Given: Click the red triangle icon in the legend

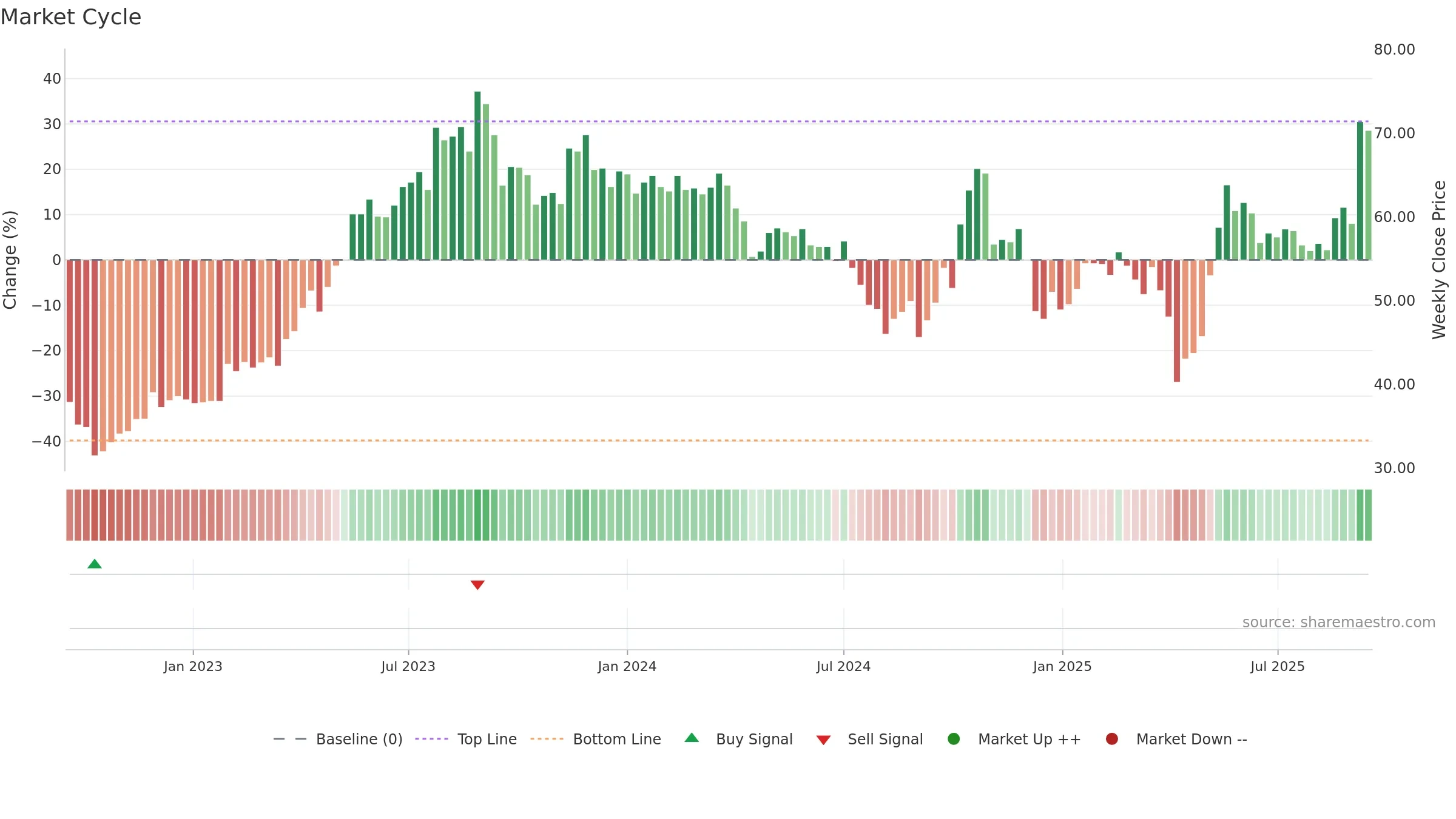Looking at the screenshot, I should point(823,740).
